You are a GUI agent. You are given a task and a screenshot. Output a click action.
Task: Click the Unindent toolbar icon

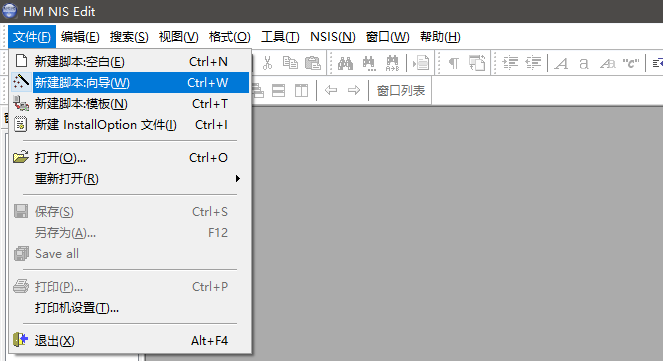[x=533, y=63]
